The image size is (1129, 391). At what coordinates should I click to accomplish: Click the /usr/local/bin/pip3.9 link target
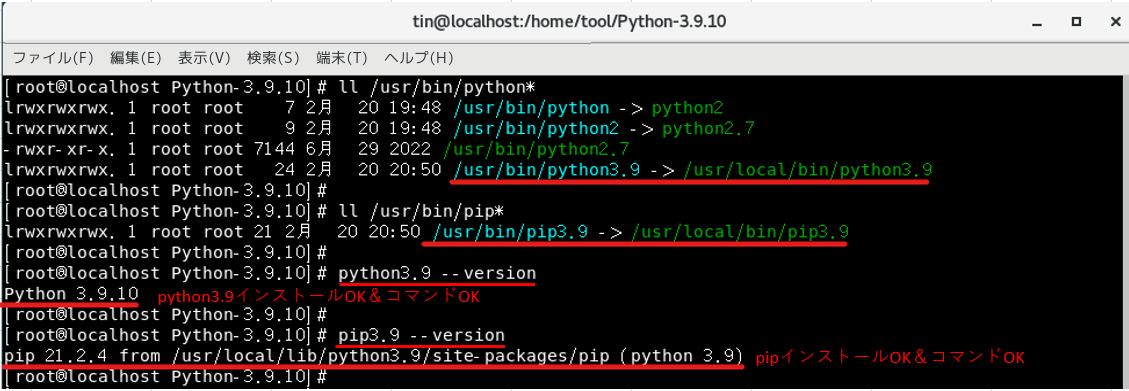point(739,233)
